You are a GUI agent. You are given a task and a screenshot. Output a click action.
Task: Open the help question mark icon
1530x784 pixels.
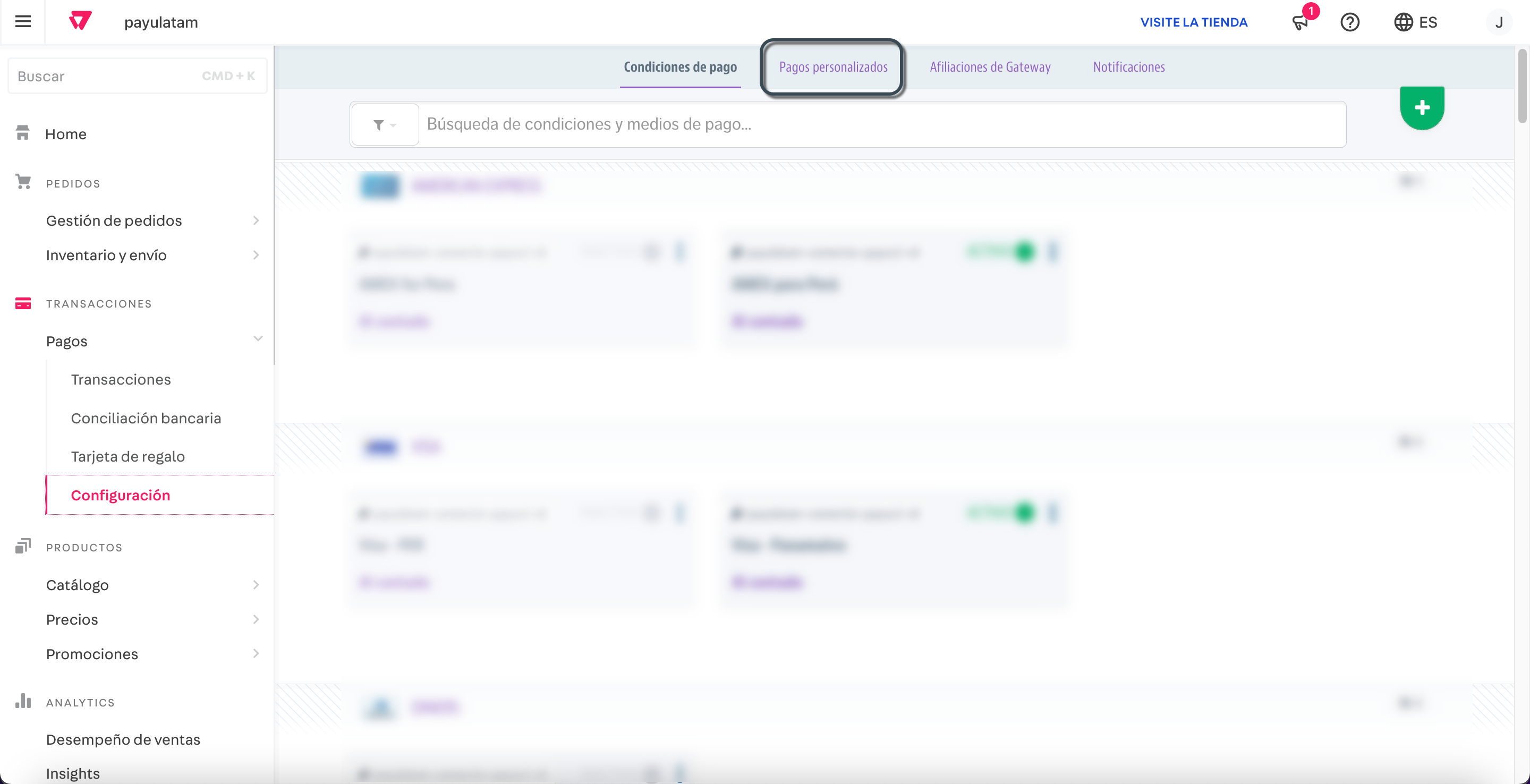click(x=1349, y=22)
